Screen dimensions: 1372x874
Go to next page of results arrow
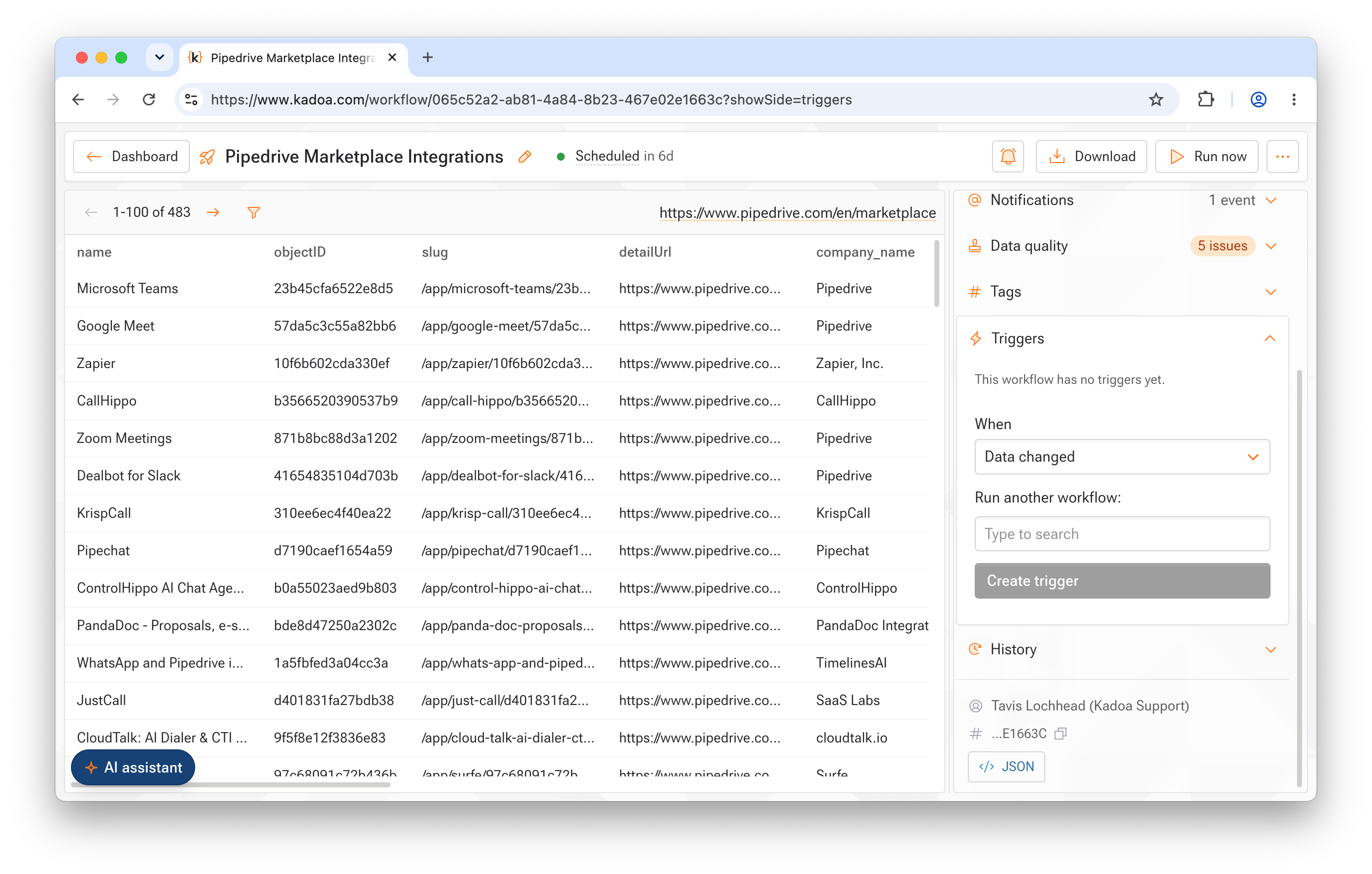tap(213, 212)
